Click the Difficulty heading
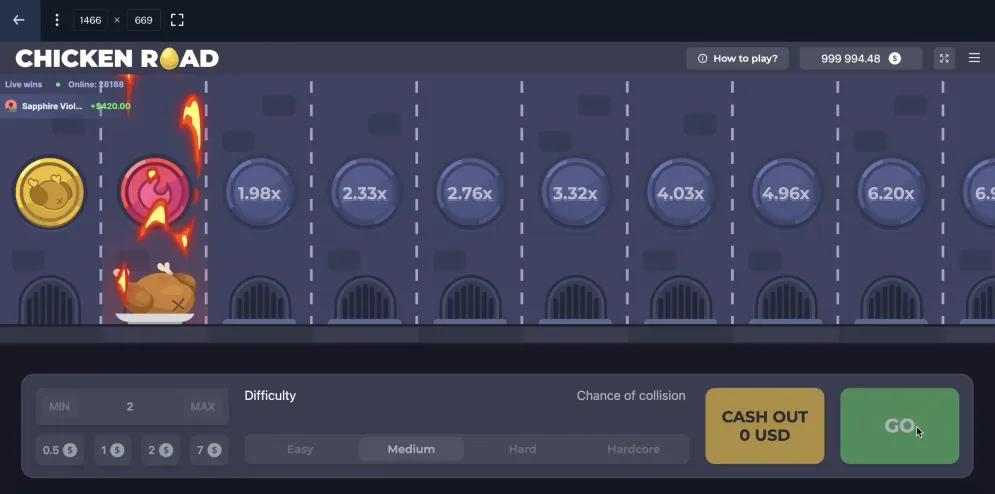The width and height of the screenshot is (995, 494). [270, 396]
